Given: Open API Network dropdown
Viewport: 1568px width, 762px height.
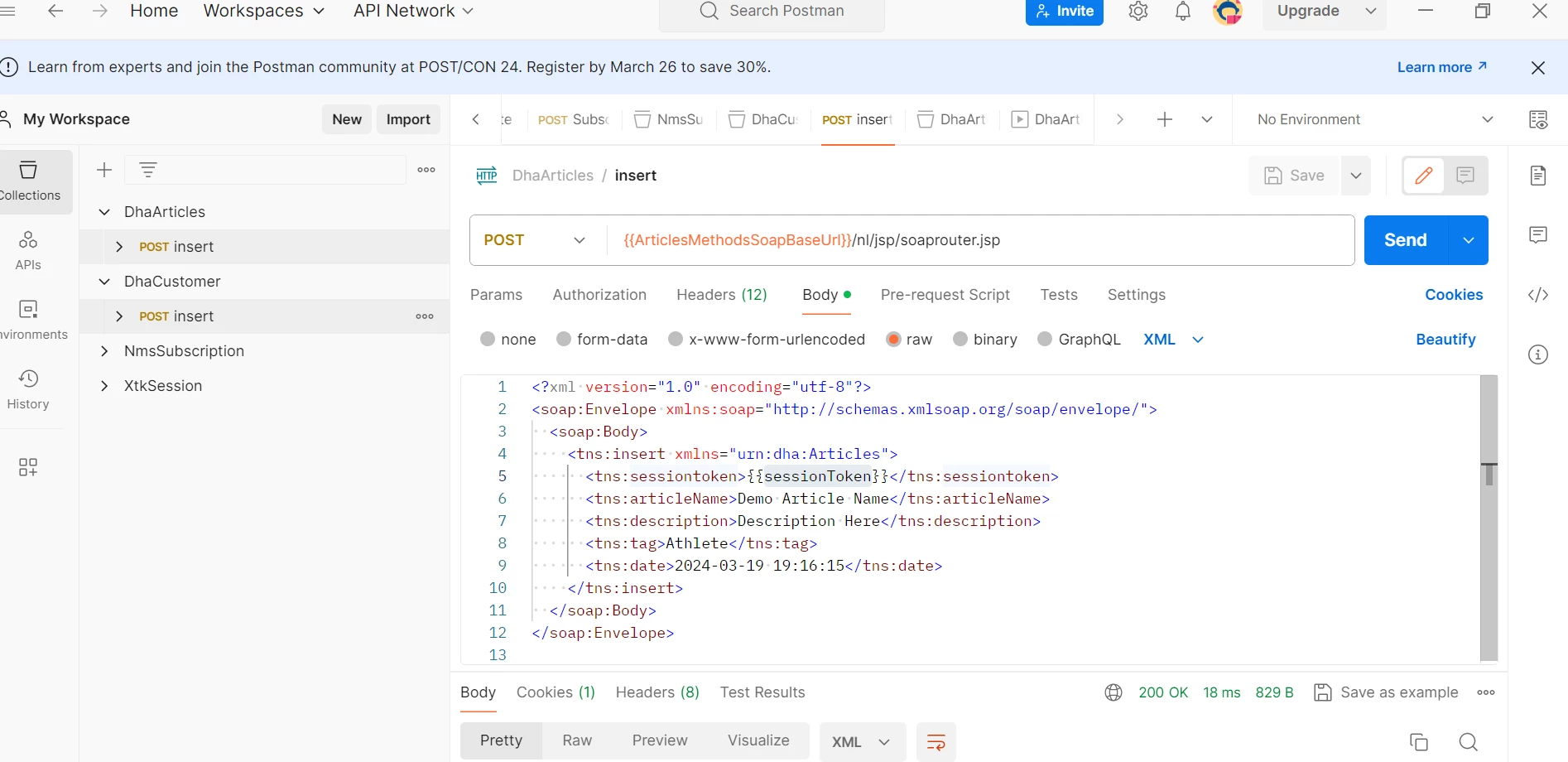Looking at the screenshot, I should (413, 11).
